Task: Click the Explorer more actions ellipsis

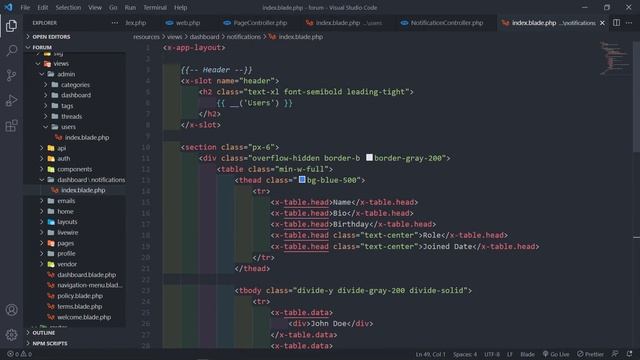Action: [115, 23]
